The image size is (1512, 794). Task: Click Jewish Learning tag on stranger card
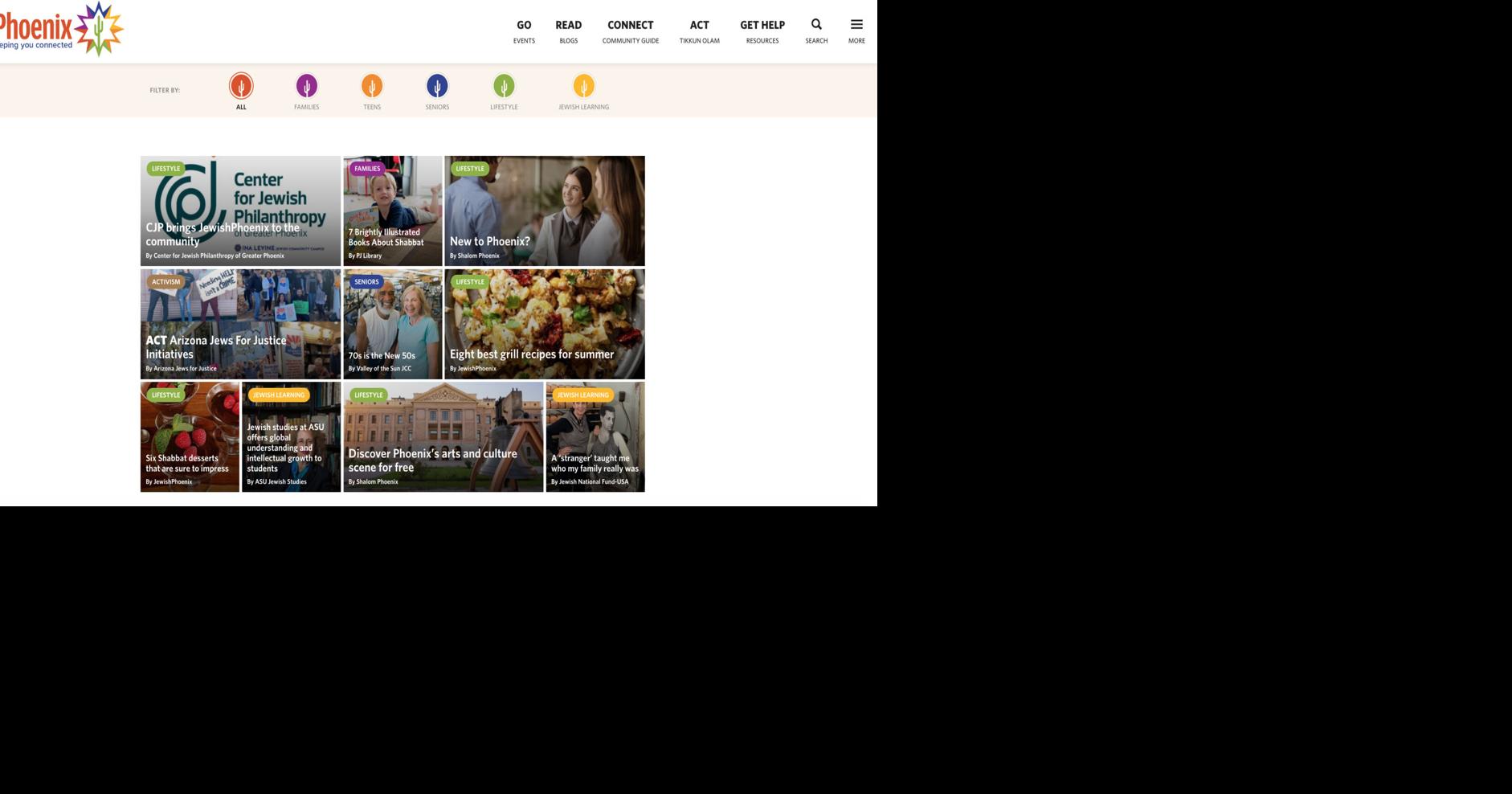(x=583, y=395)
